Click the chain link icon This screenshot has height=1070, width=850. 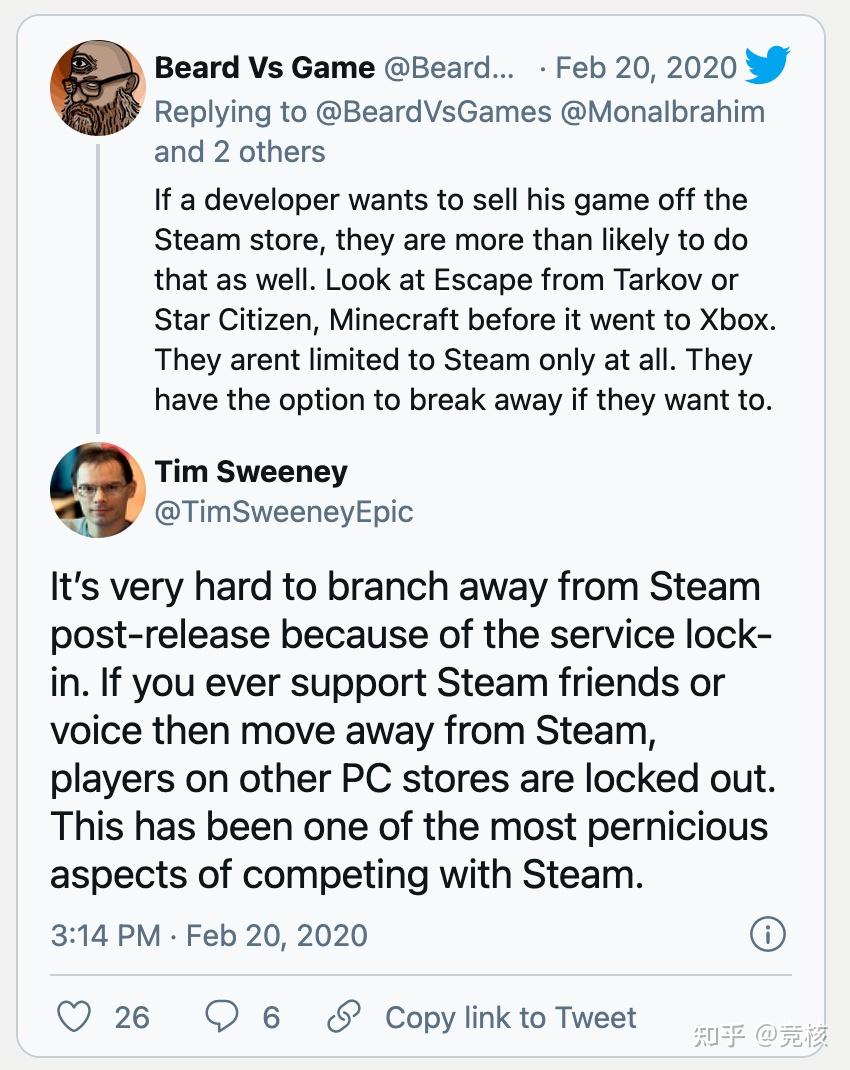(344, 1017)
